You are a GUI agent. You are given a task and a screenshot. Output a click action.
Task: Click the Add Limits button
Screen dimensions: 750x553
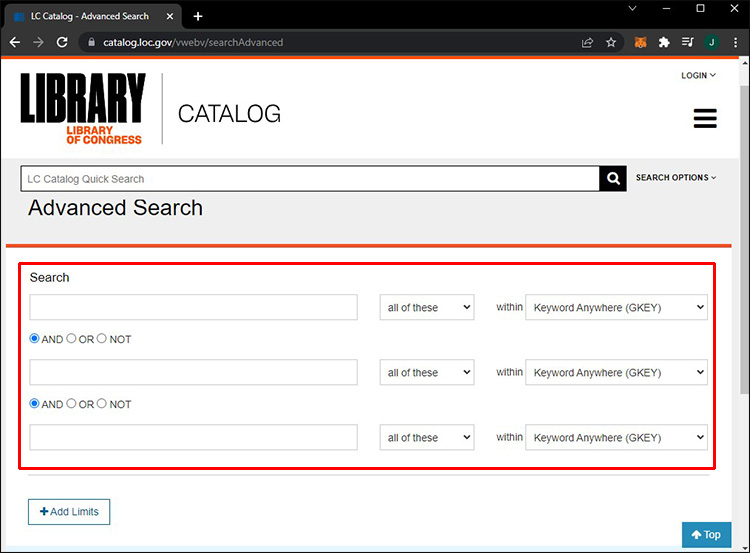[69, 512]
